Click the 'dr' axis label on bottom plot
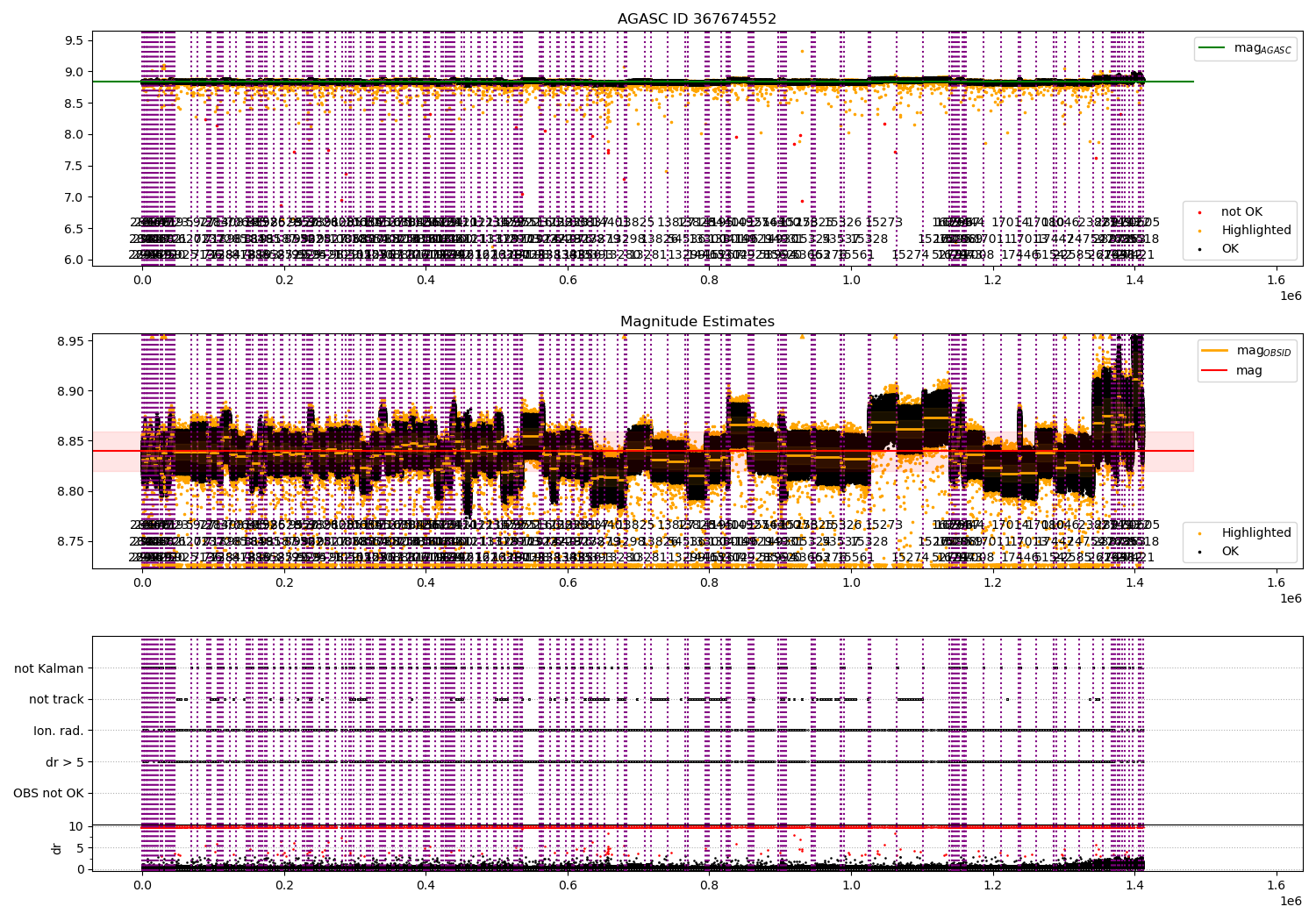 57,848
